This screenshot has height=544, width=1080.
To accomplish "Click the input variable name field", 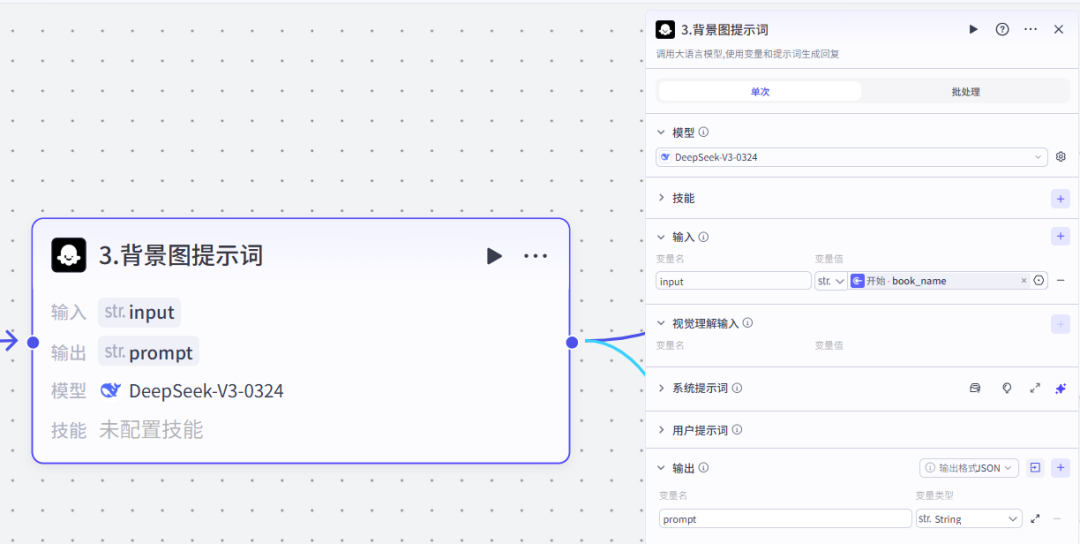I will coord(734,281).
